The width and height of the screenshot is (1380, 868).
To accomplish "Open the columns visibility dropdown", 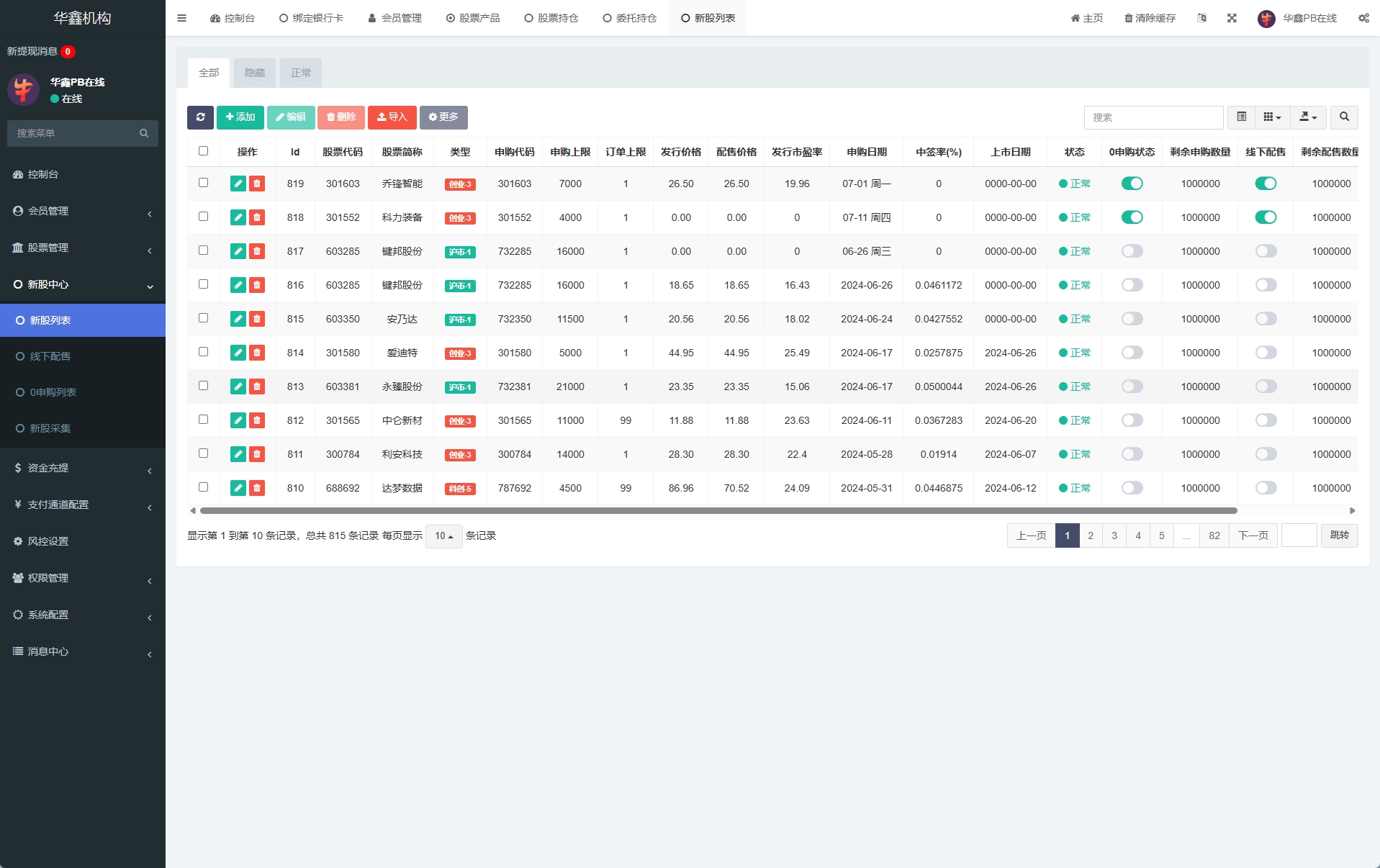I will (x=1272, y=117).
